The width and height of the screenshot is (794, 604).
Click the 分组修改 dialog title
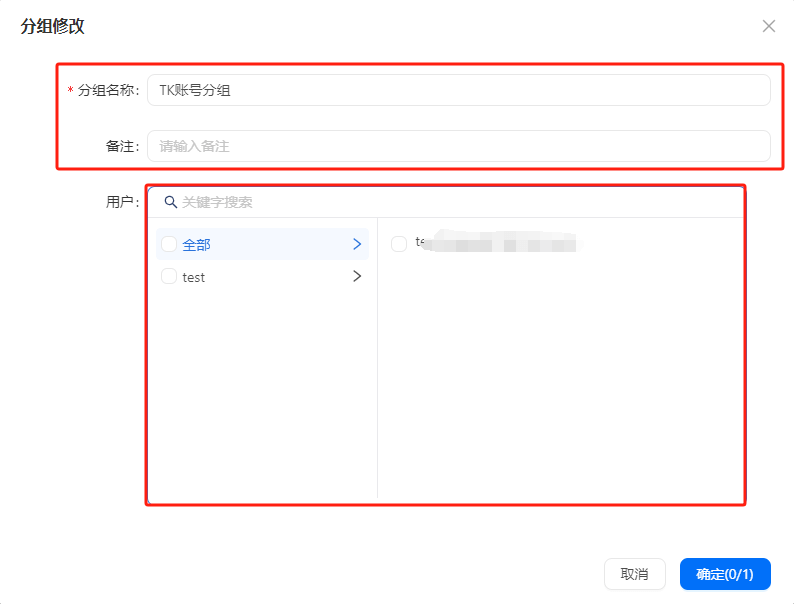(53, 26)
